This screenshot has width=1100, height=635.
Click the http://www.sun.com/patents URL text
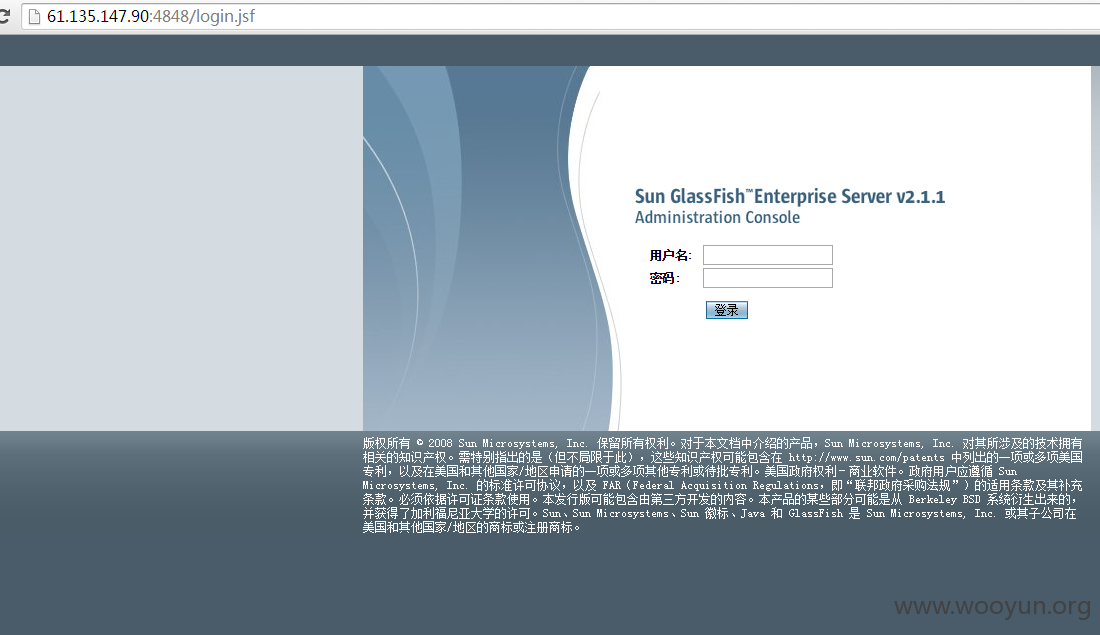tap(866, 457)
